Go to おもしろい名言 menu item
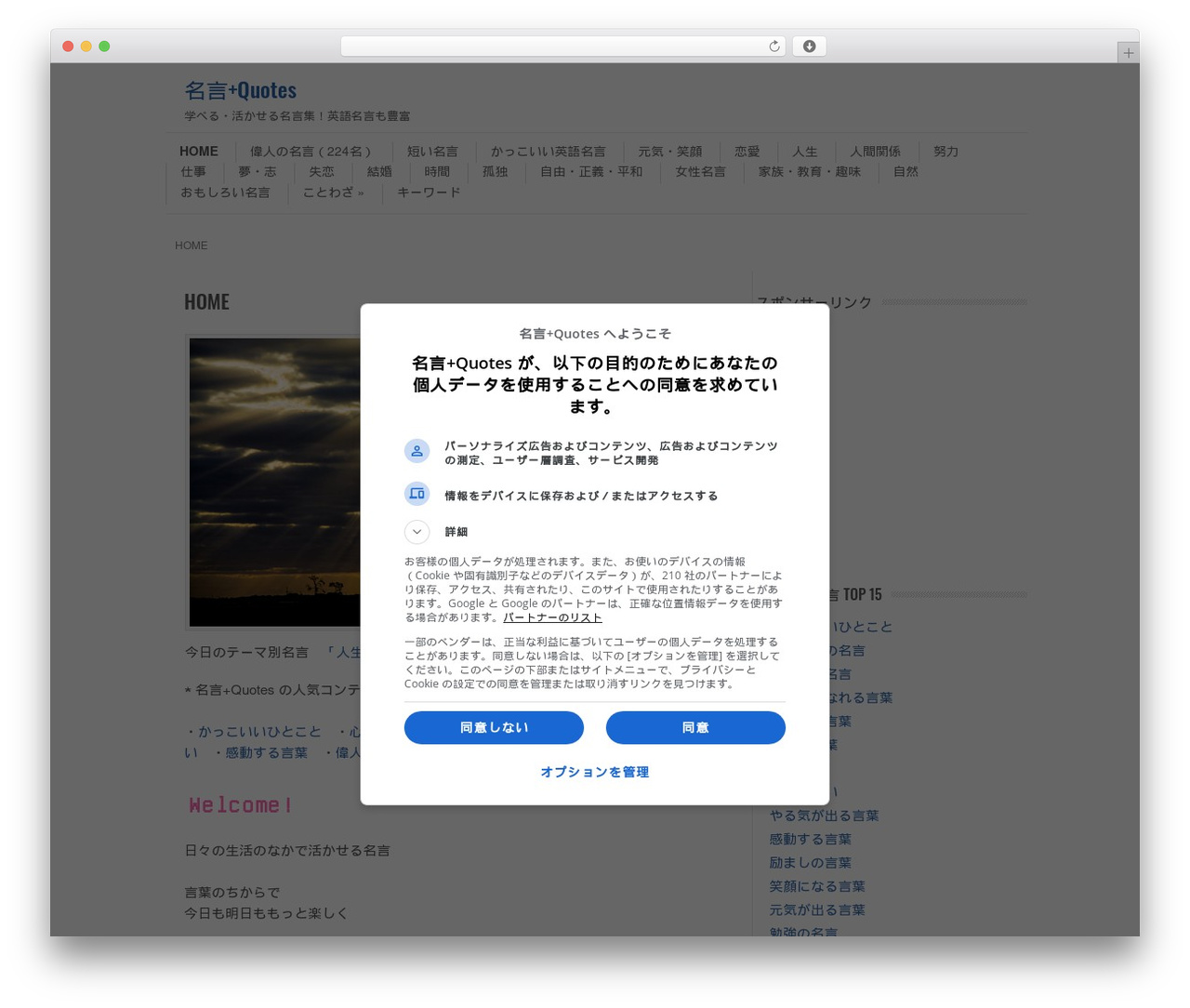Screen dimensions: 1190x1008 click(x=225, y=192)
